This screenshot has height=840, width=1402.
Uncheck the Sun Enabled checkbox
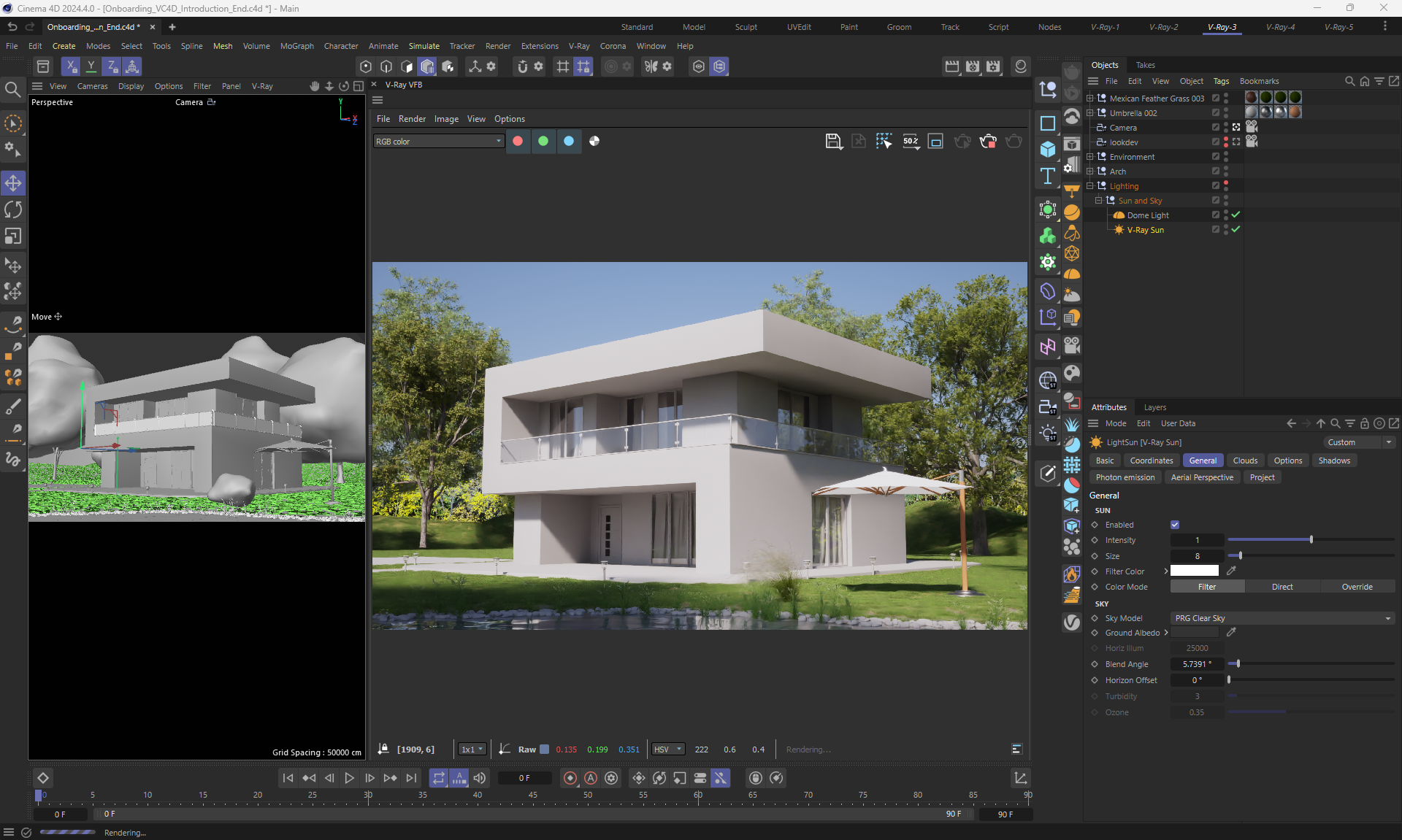pos(1175,525)
